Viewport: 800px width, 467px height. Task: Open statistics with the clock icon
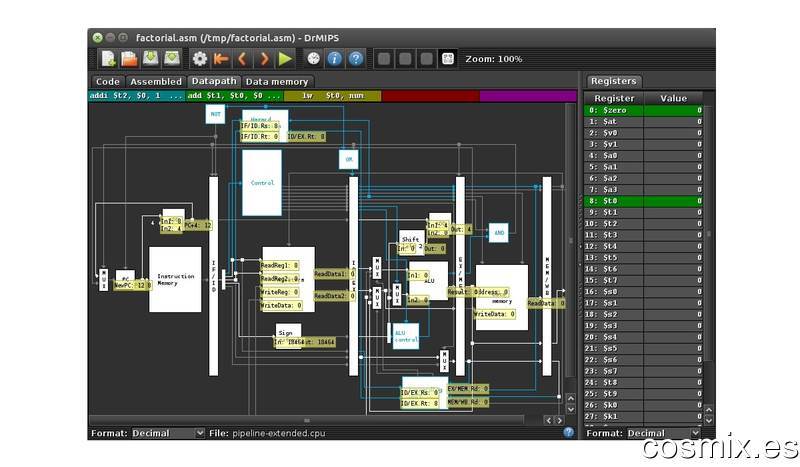coord(313,59)
